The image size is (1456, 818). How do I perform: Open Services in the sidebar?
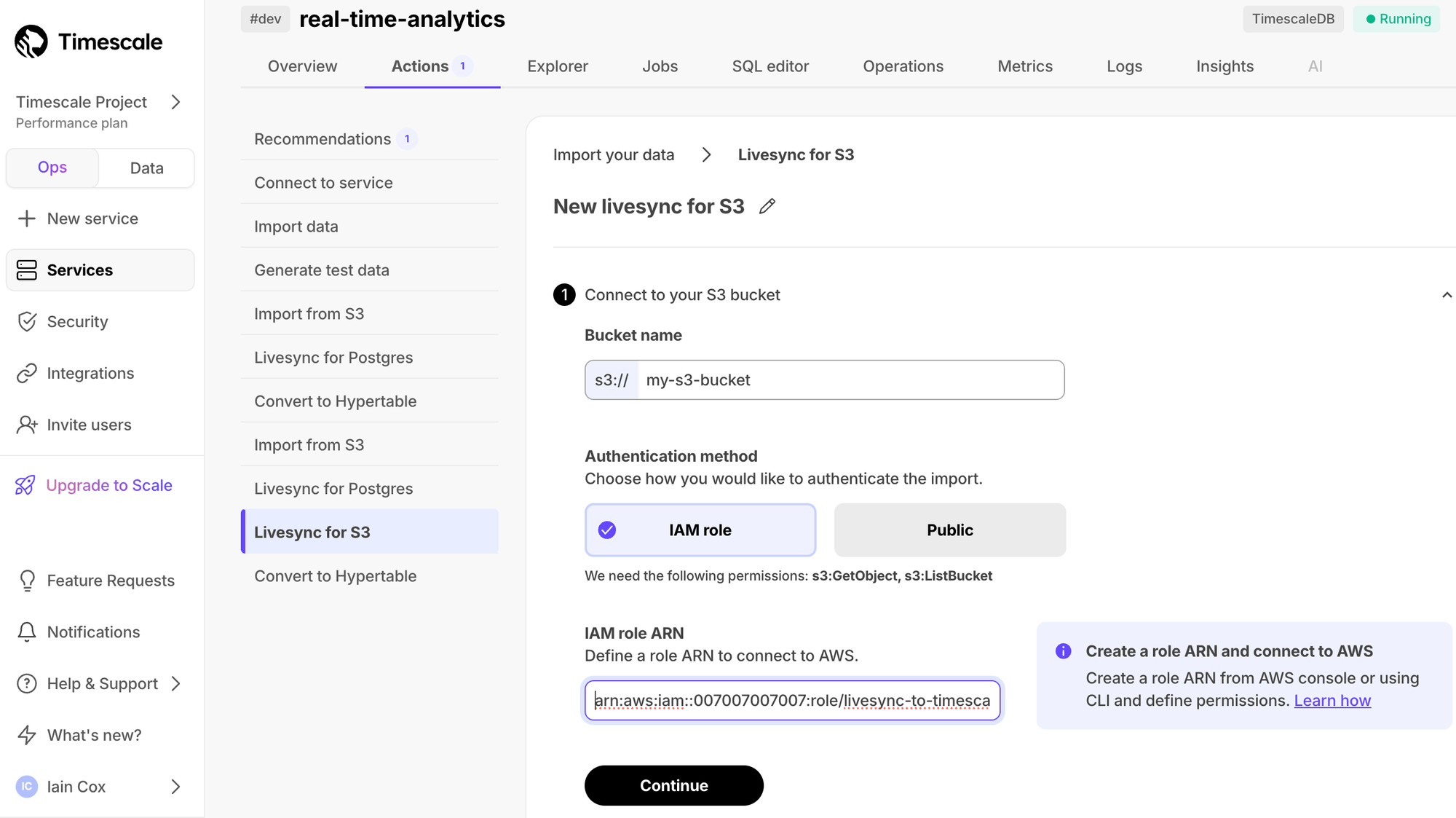point(100,270)
